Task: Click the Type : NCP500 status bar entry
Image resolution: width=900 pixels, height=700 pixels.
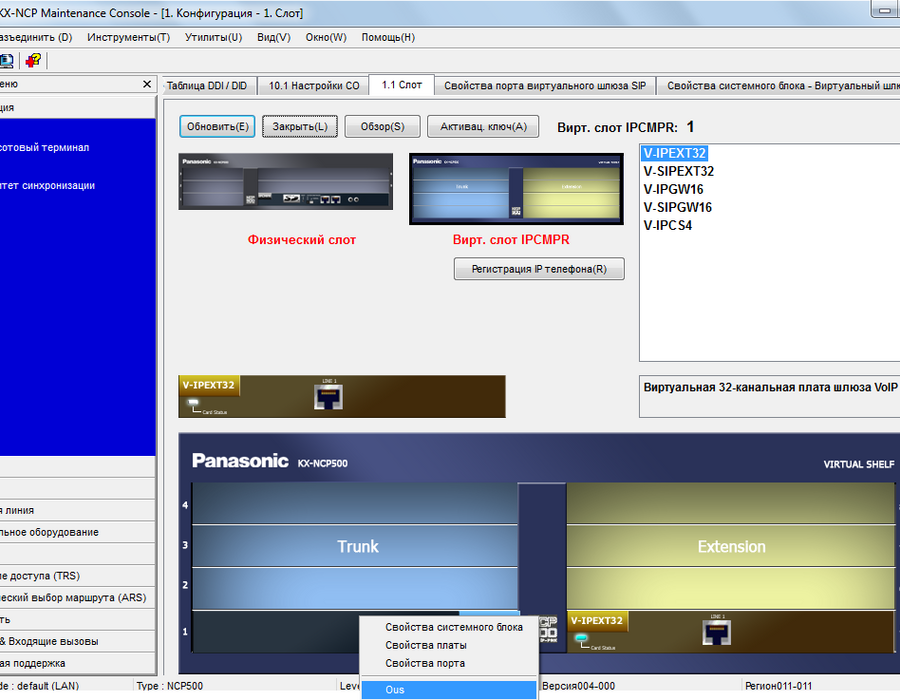Action: (169, 686)
